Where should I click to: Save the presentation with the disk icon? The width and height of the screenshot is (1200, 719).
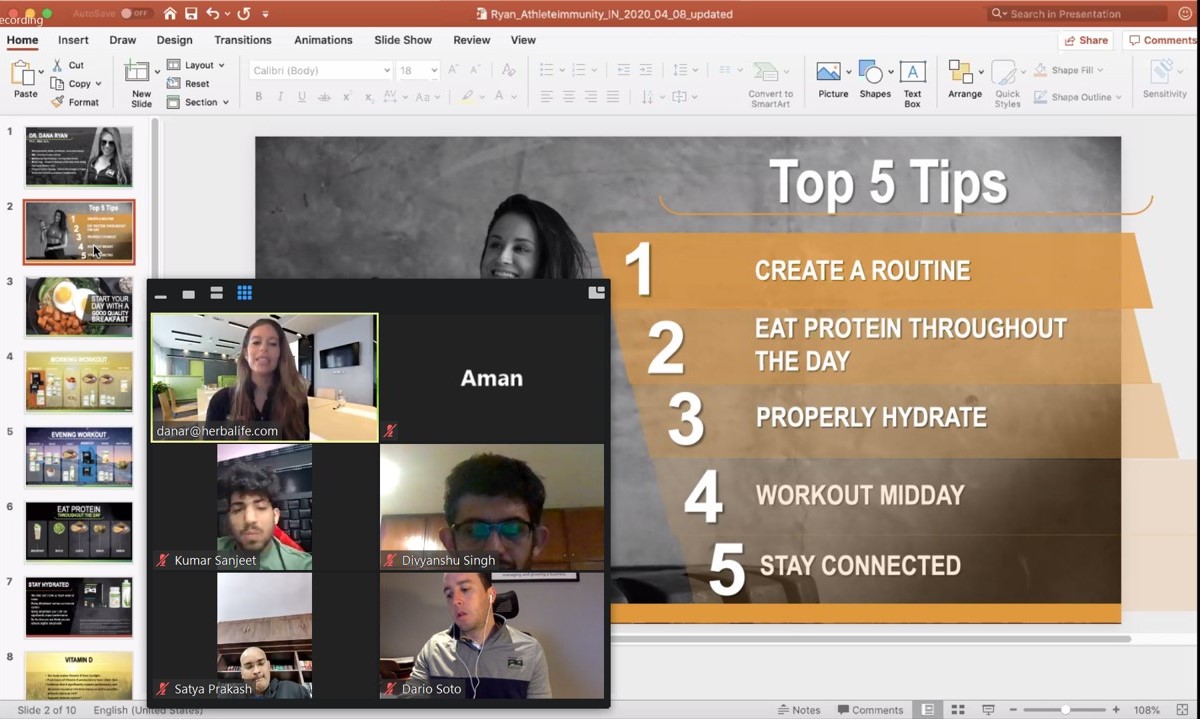tap(191, 14)
